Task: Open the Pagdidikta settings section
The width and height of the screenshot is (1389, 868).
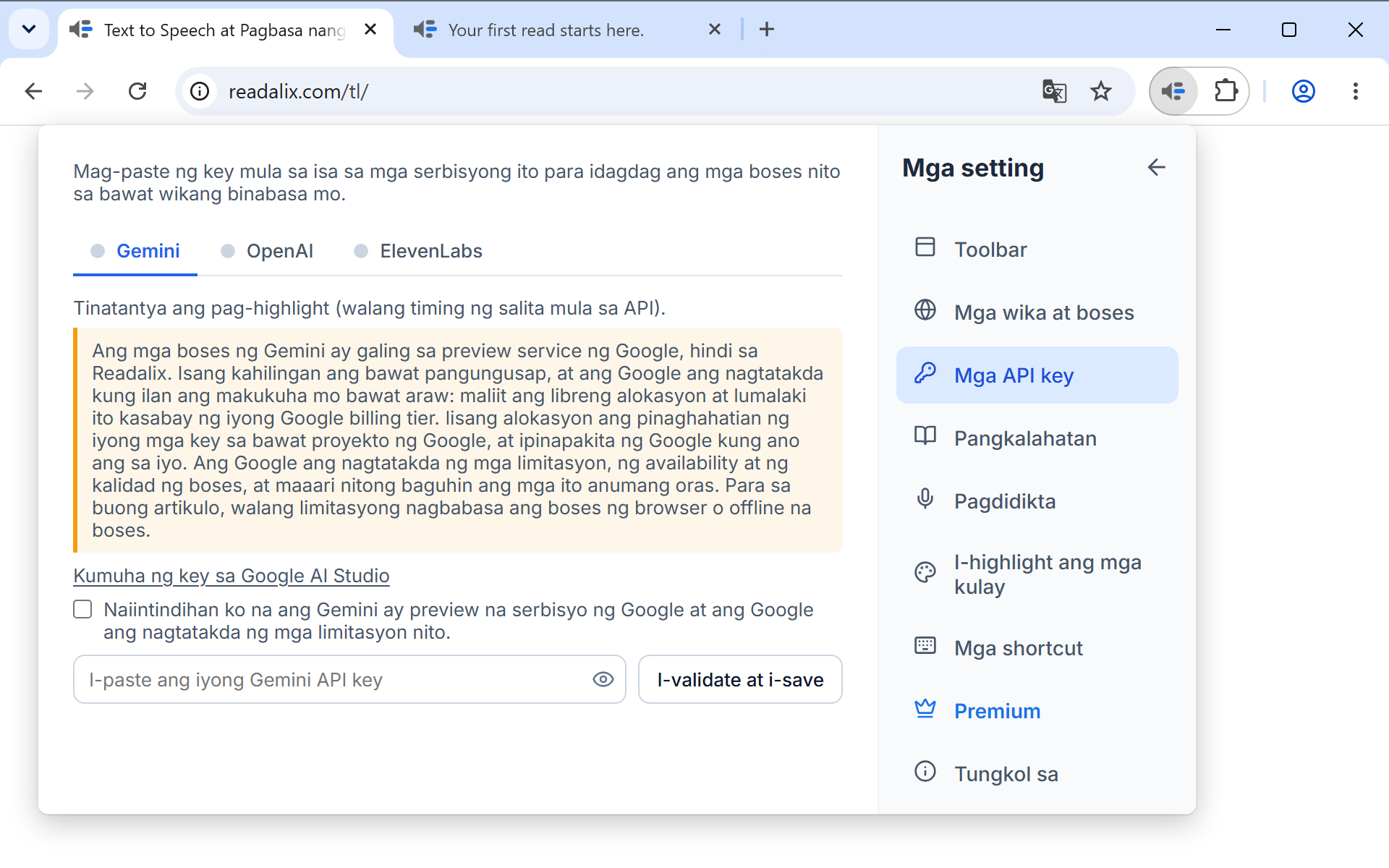Action: (1037, 501)
